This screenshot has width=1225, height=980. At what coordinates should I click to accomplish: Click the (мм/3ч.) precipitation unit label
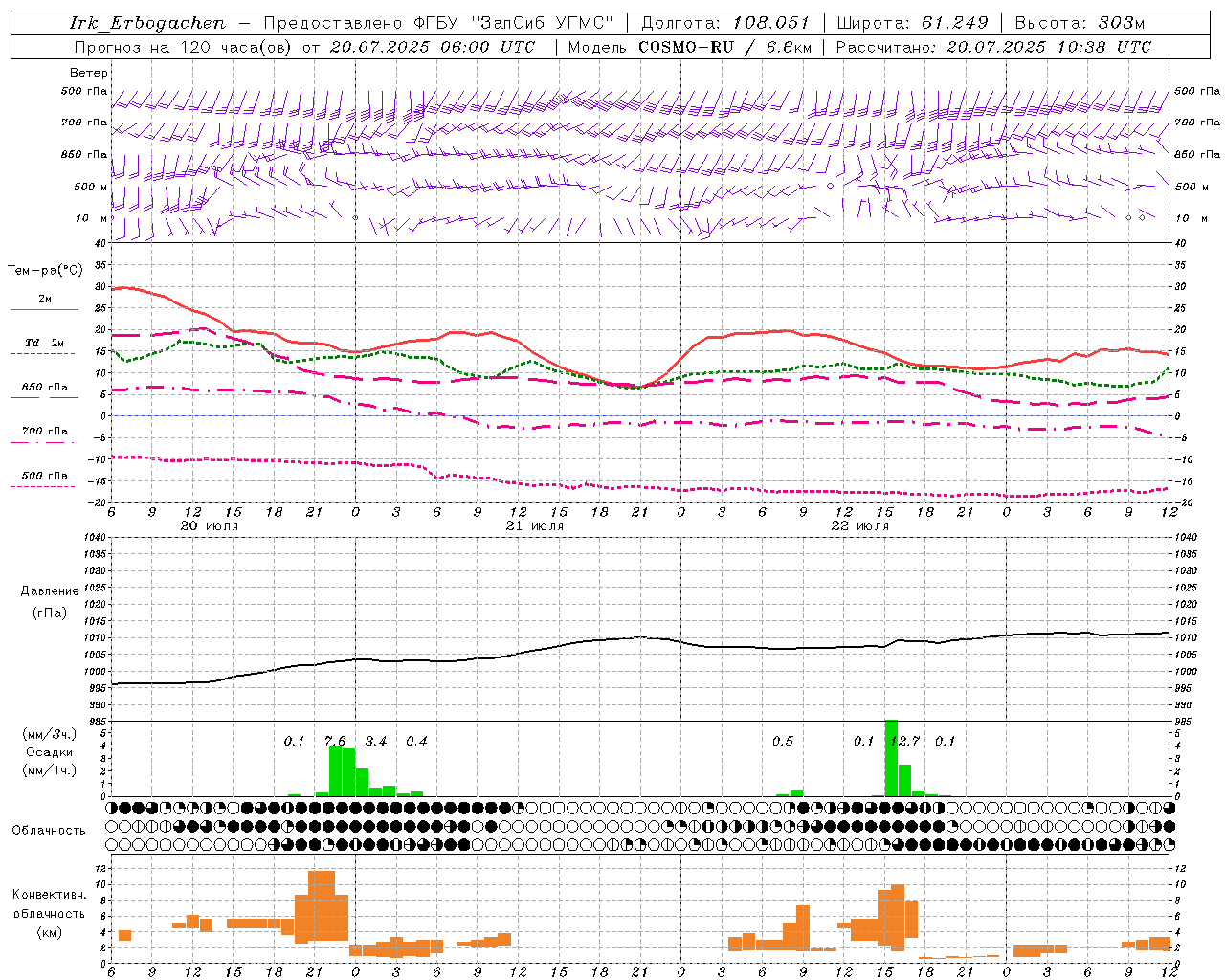tap(50, 734)
